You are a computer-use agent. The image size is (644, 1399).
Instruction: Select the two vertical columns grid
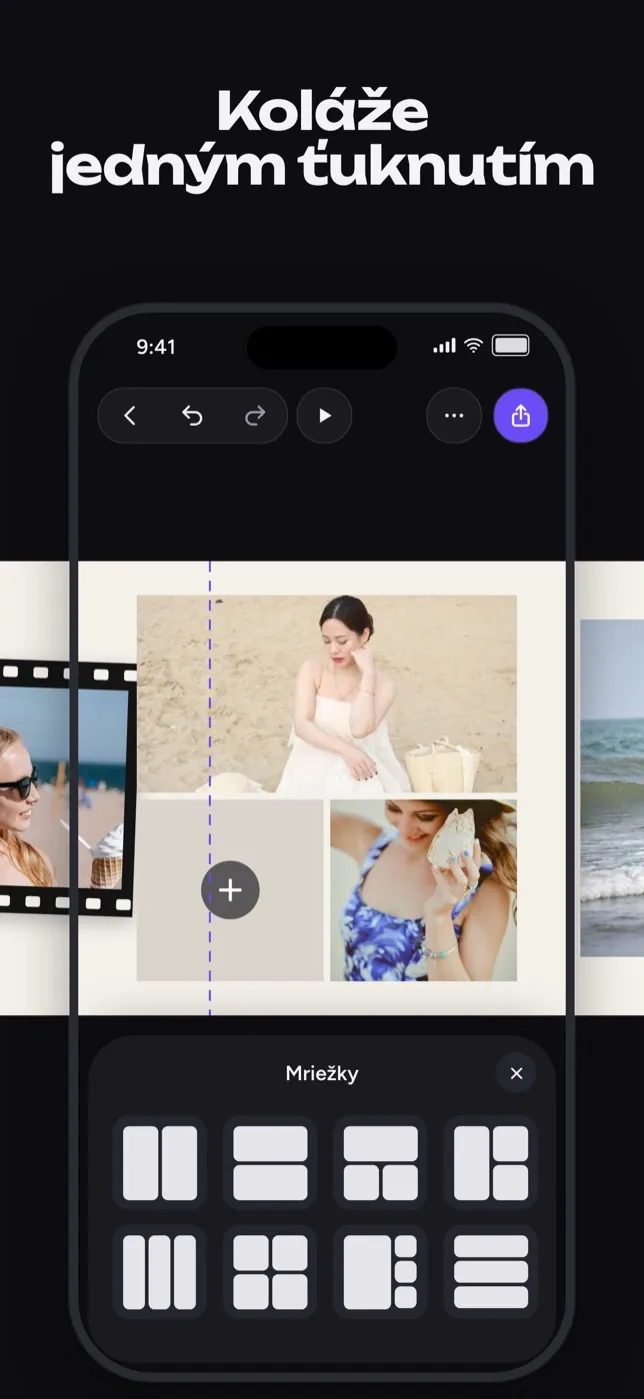[160, 1163]
